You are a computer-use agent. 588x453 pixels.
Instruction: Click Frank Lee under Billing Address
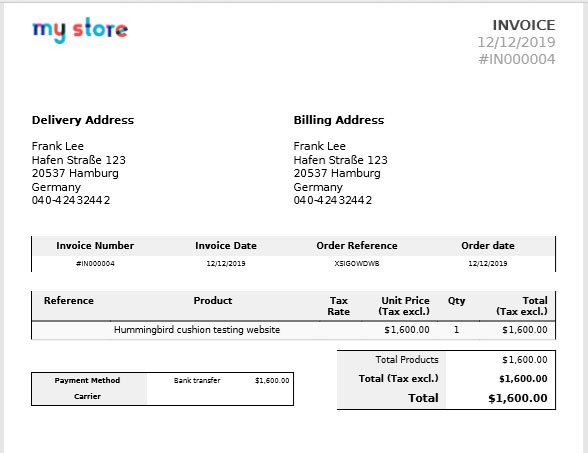point(320,146)
